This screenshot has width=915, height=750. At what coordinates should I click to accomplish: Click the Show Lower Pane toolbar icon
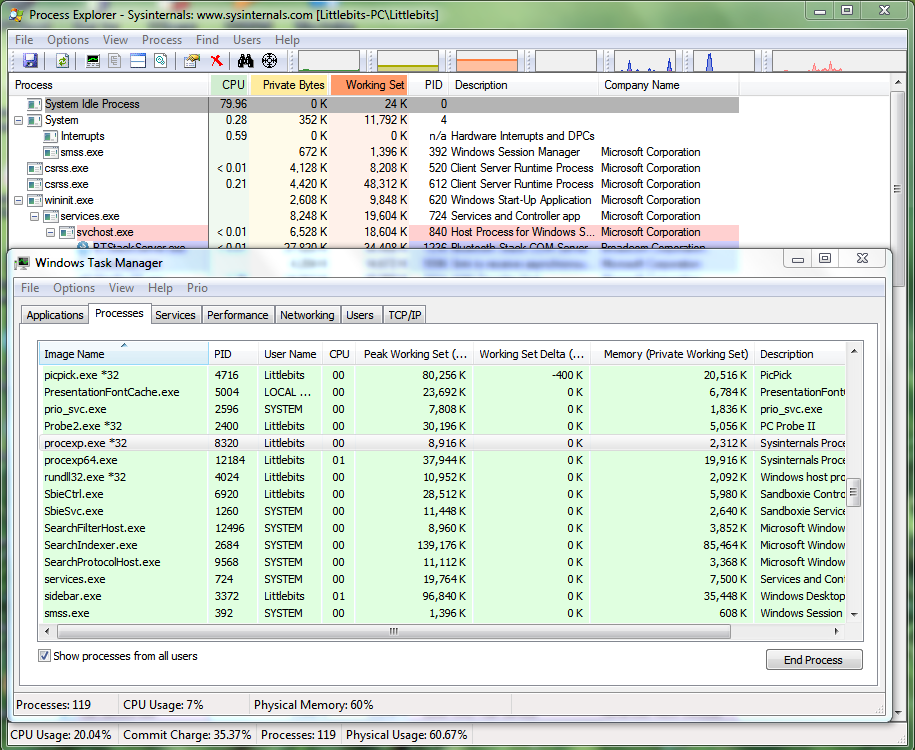(x=138, y=61)
